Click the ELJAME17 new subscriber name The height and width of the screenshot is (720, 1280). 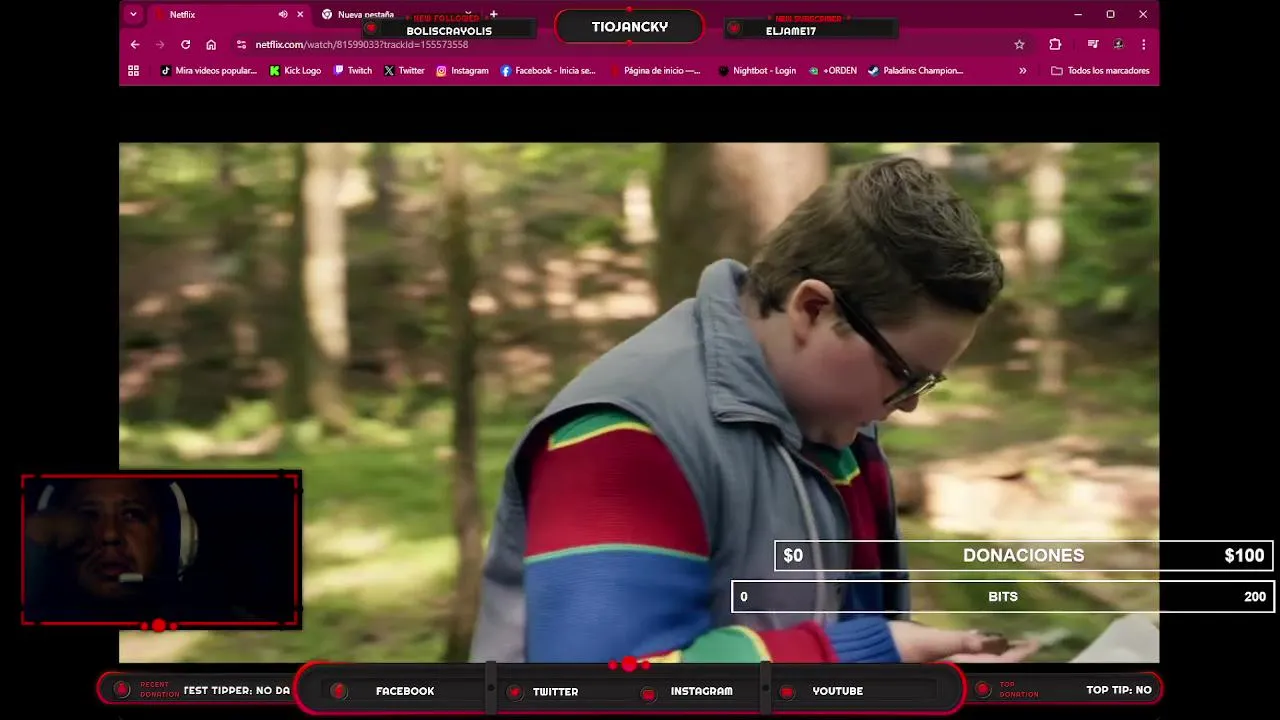pyautogui.click(x=791, y=31)
